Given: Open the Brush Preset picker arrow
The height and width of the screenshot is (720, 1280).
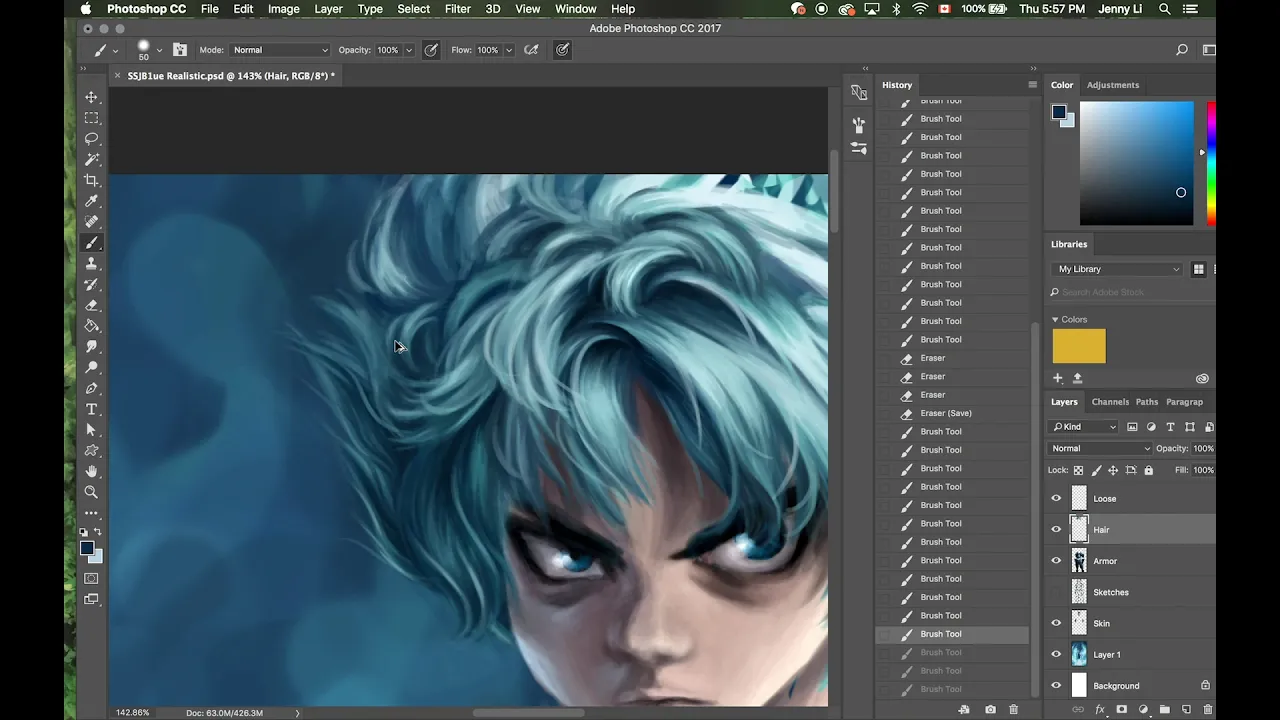Looking at the screenshot, I should (160, 50).
